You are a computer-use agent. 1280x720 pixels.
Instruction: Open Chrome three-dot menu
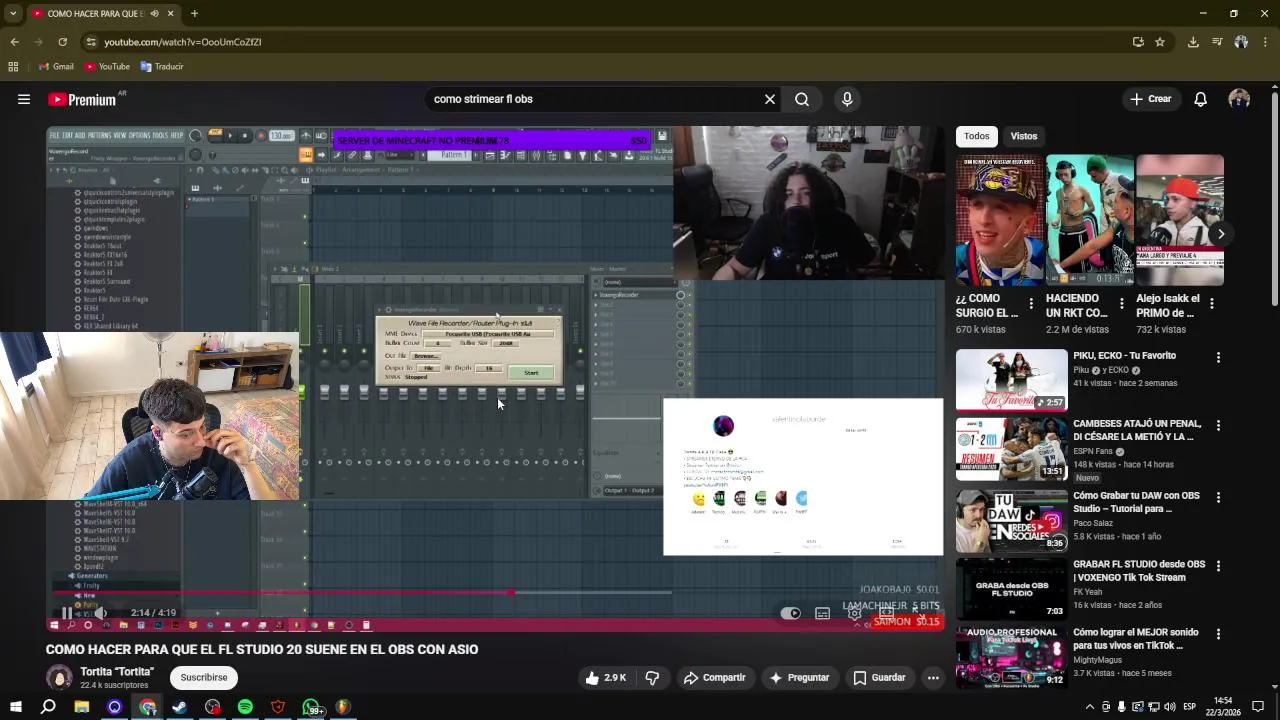1265,42
